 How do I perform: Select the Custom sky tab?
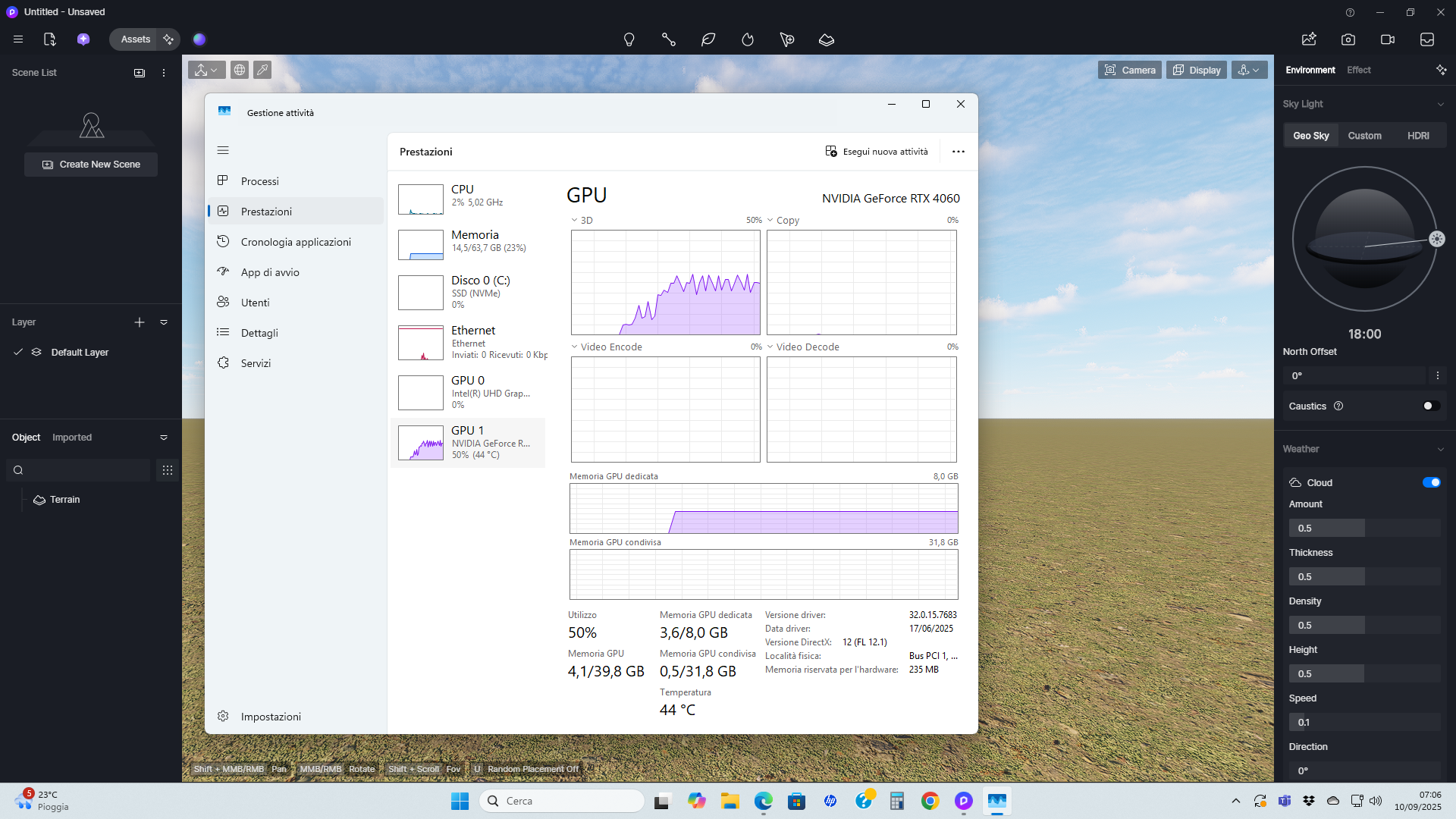(x=1364, y=136)
